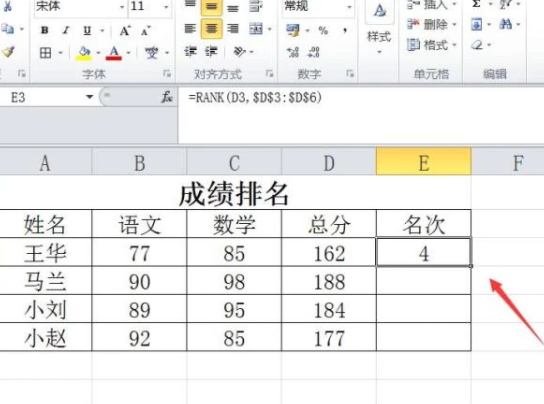The image size is (544, 404).
Task: Open the 字体 group dialog launcher
Action: 167,73
